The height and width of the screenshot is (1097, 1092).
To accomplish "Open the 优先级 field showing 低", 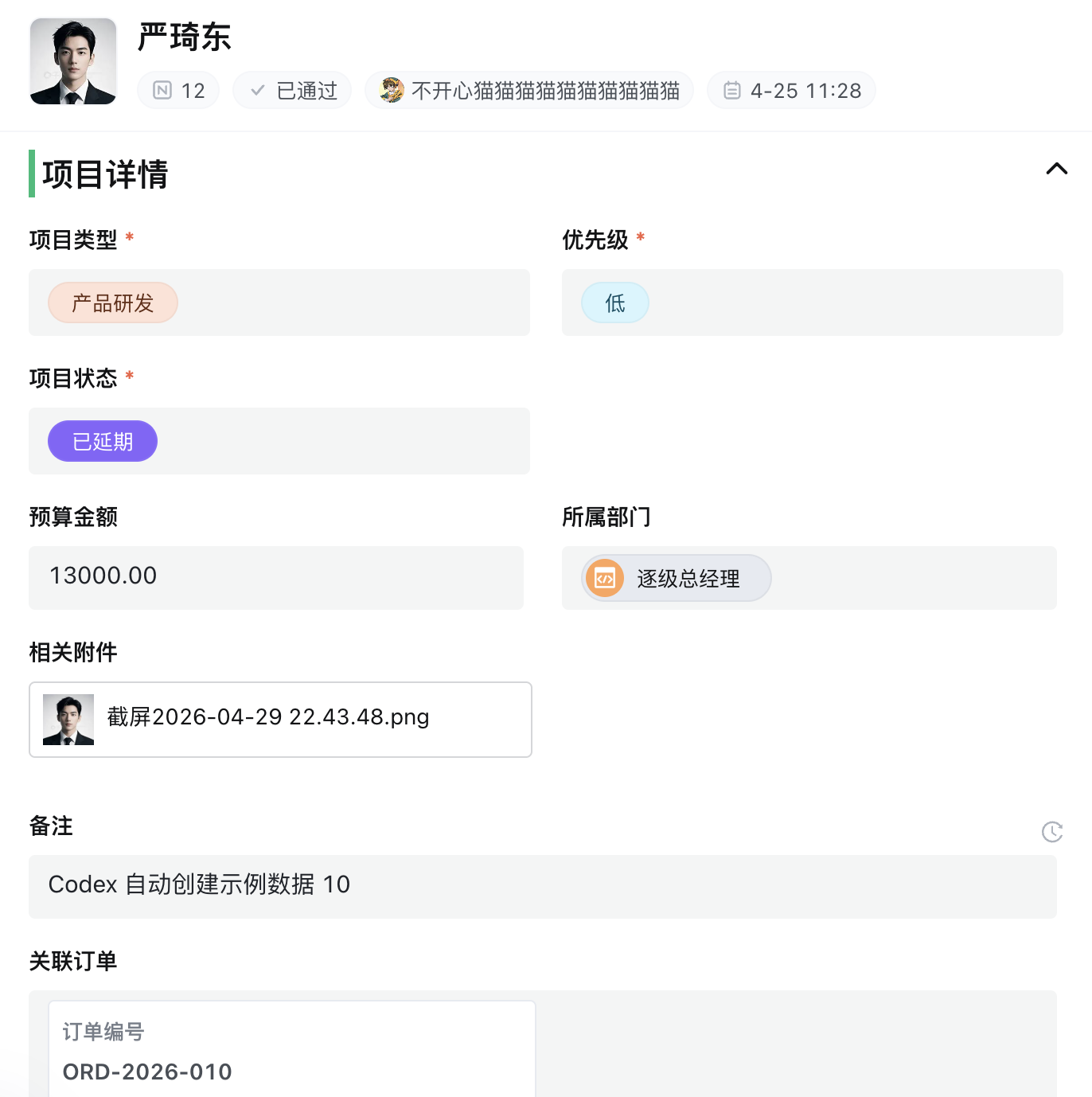I will point(813,303).
